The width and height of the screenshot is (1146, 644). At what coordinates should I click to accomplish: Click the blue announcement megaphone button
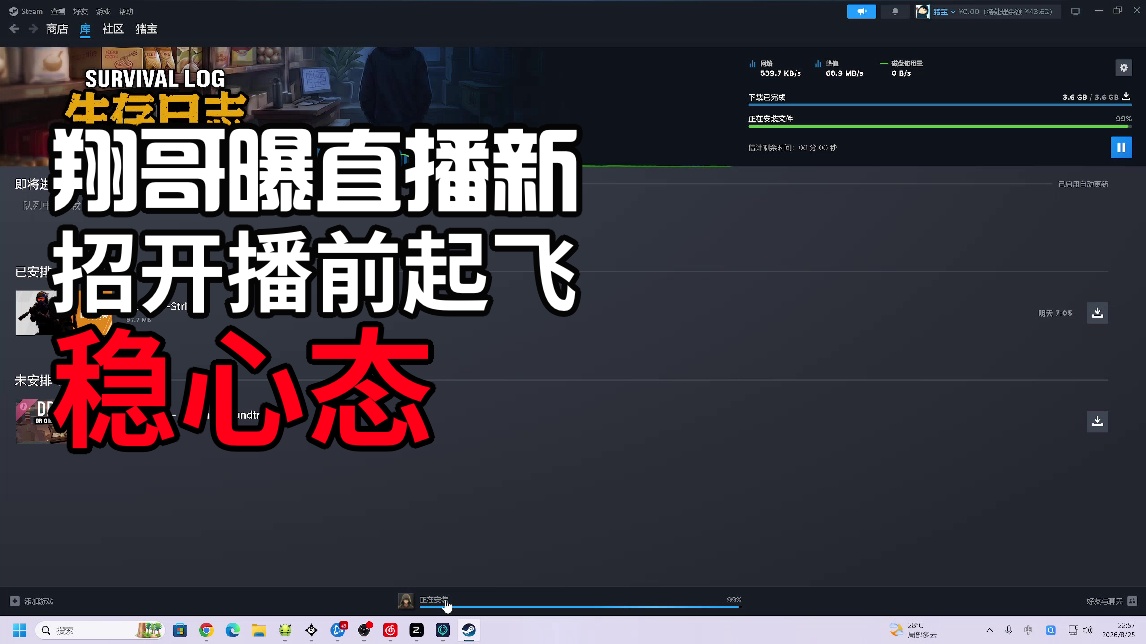[x=861, y=11]
